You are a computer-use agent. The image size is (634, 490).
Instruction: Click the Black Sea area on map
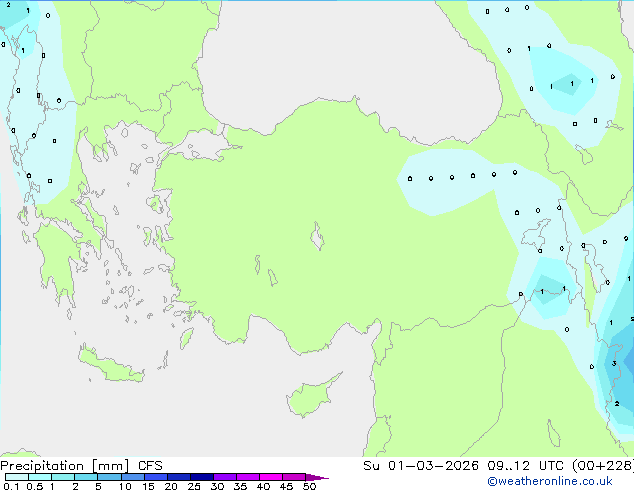[350, 50]
